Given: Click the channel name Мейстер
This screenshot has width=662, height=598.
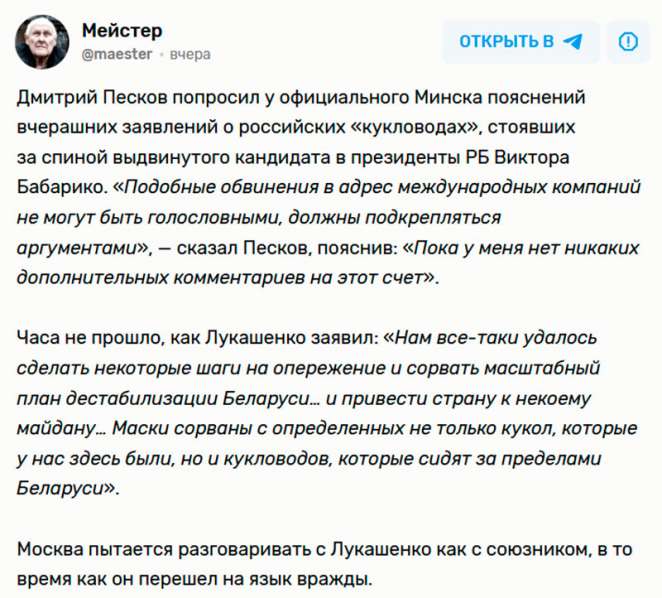Looking at the screenshot, I should (122, 30).
